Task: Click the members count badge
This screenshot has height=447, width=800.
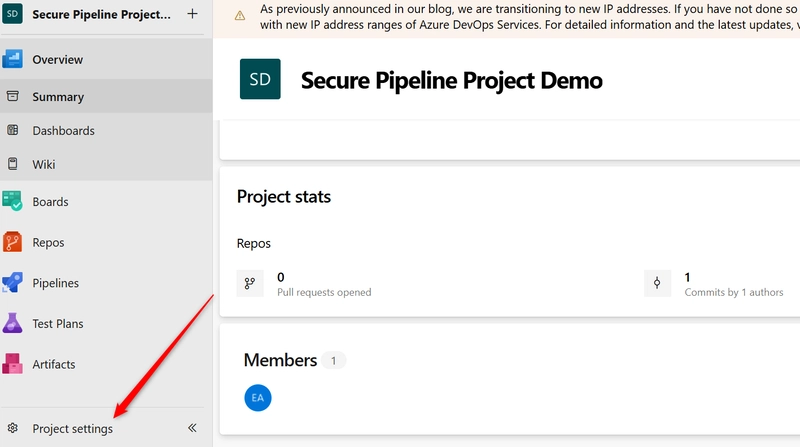Action: pyautogui.click(x=334, y=361)
